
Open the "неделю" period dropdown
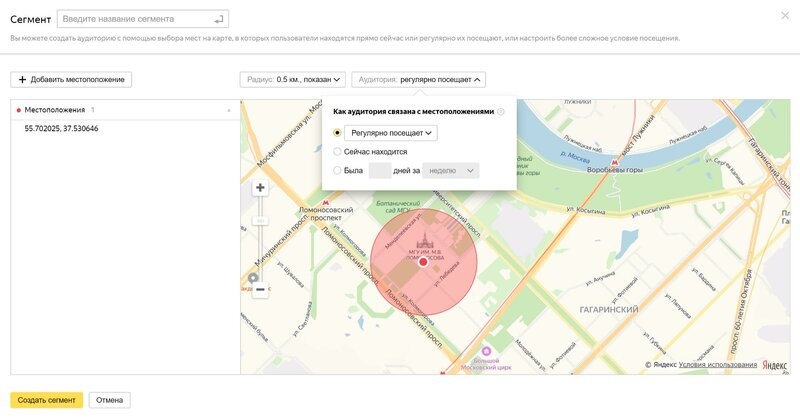click(451, 171)
